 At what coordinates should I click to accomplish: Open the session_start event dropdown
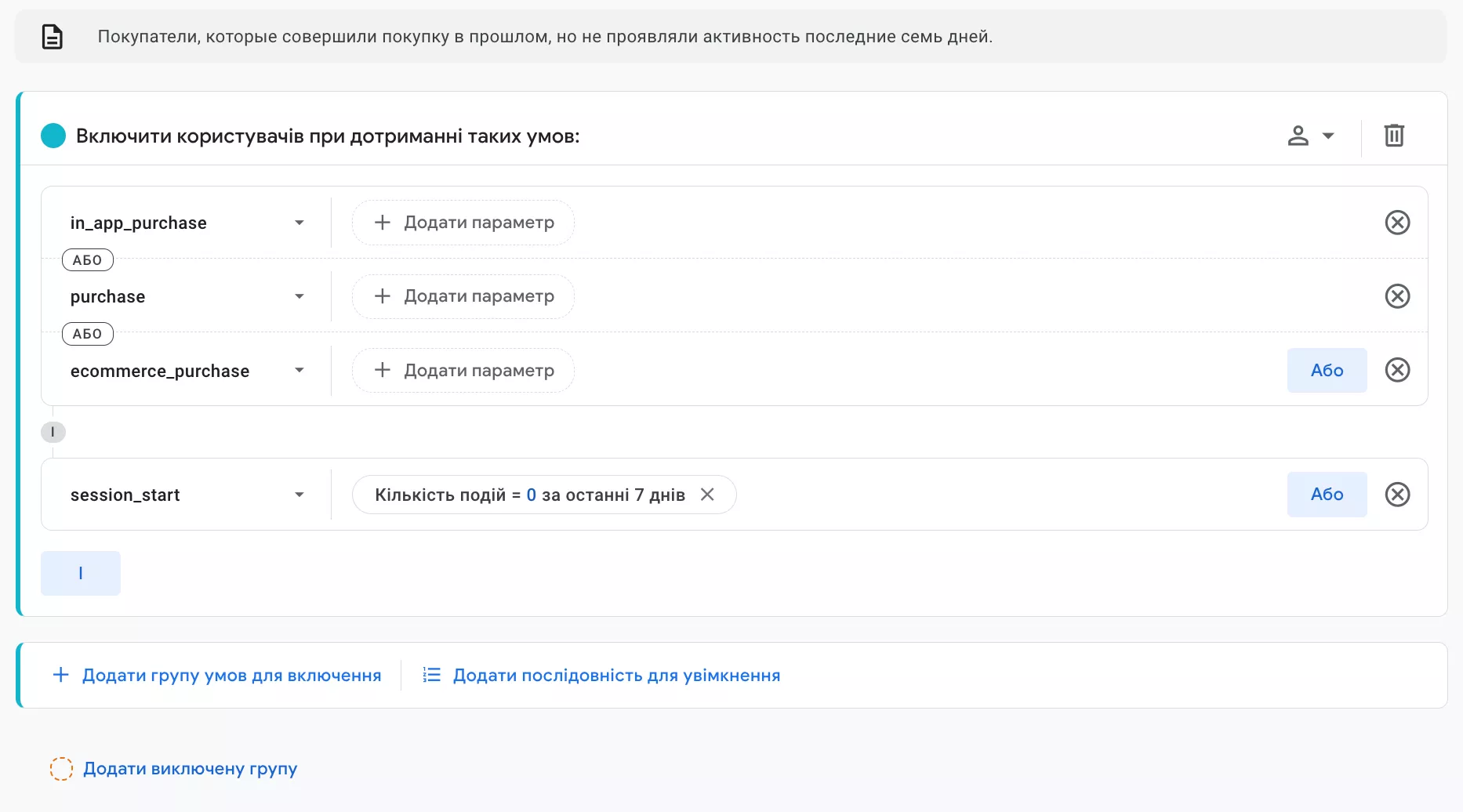[x=299, y=494]
